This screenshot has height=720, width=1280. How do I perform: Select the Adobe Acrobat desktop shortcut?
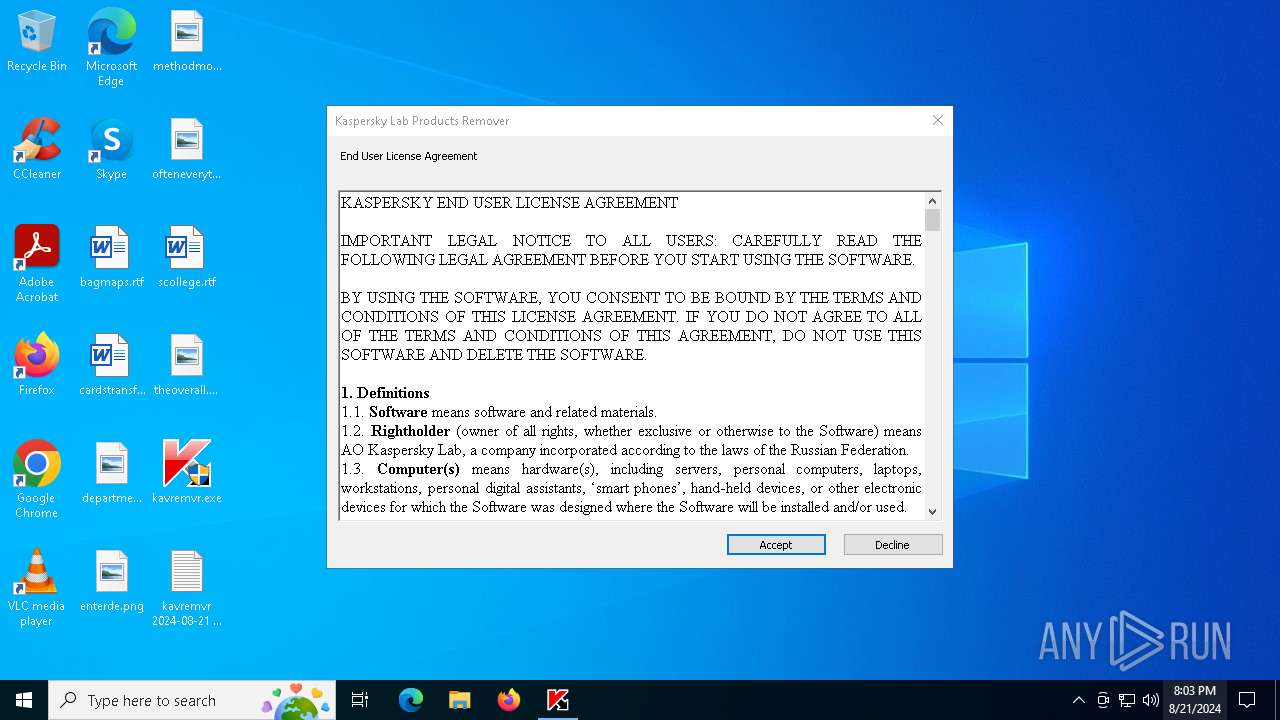click(x=37, y=264)
